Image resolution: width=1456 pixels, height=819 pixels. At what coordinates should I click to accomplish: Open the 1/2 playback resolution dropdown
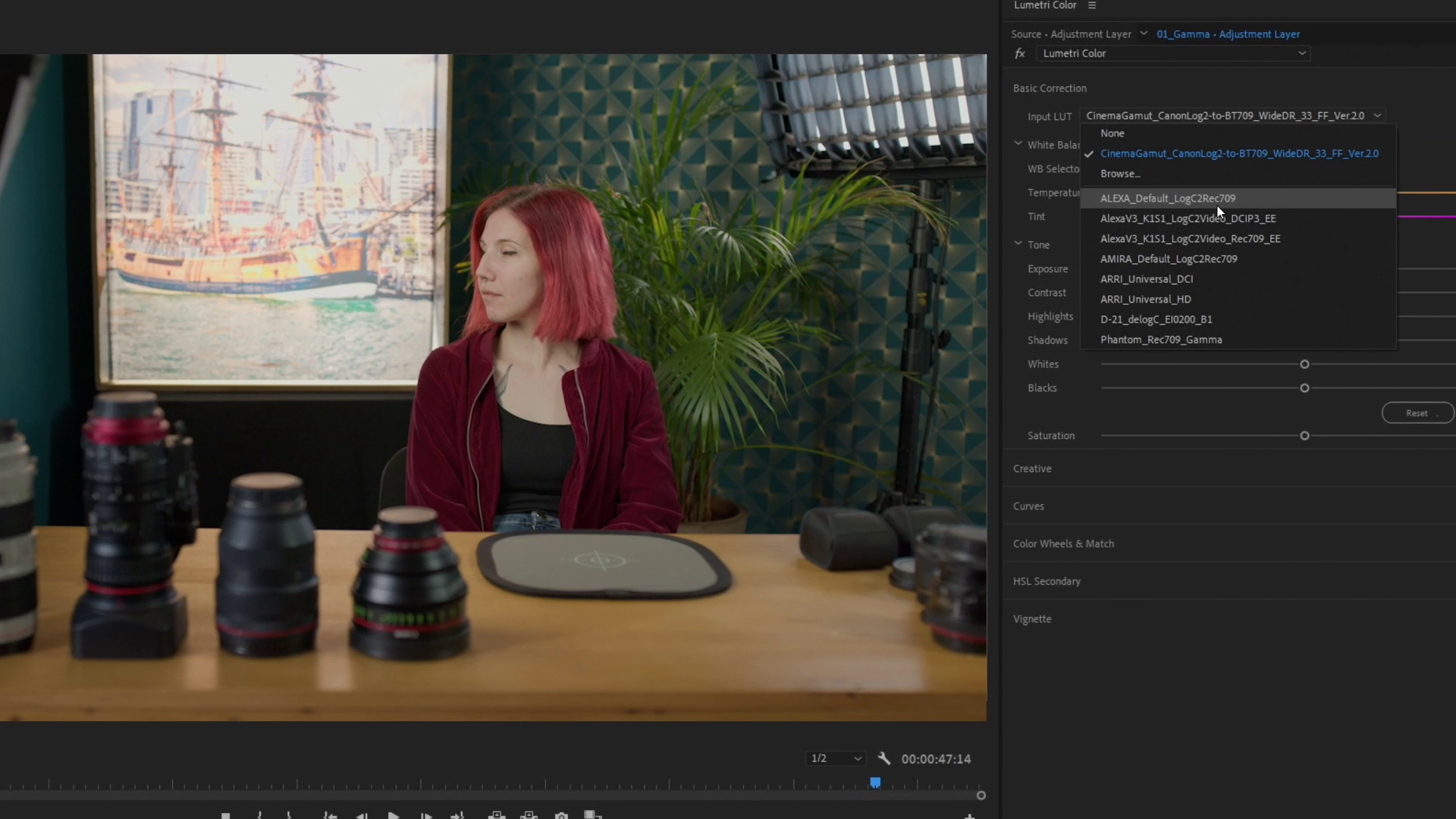pos(836,758)
